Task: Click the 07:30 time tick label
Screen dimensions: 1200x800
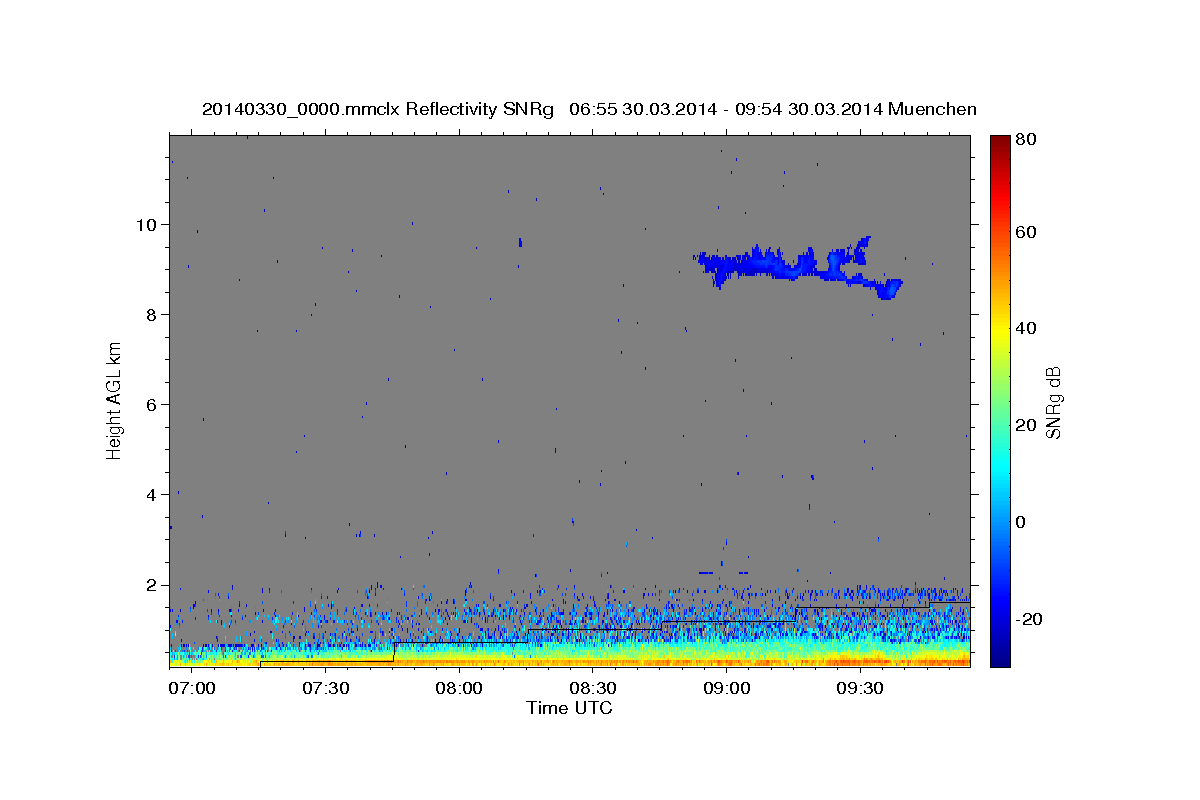Action: 325,688
